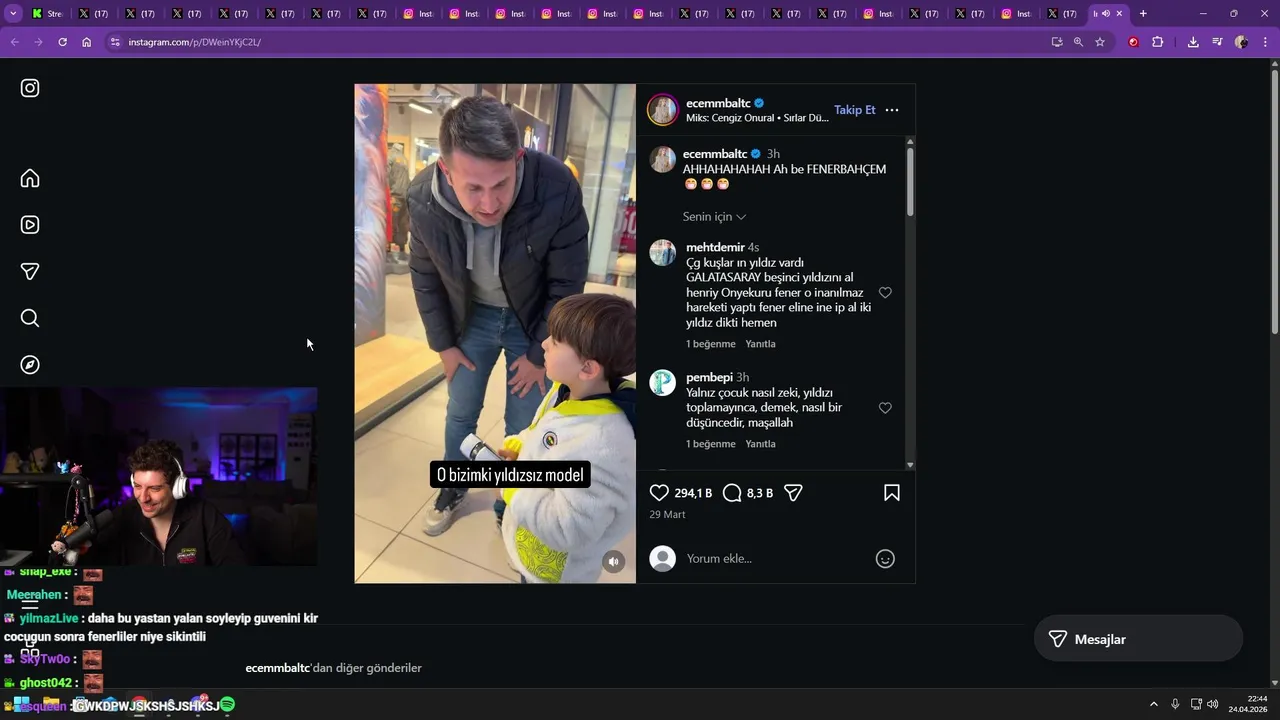Image resolution: width=1280 pixels, height=720 pixels.
Task: Click the Instagram logo in the sidebar
Action: pos(30,88)
